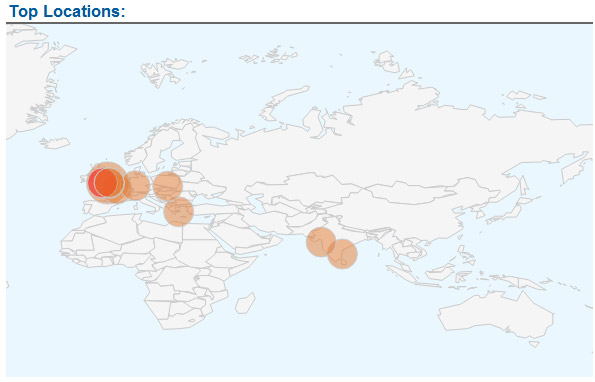This screenshot has width=595, height=382.
Task: Select Iceland on the map
Action: pyautogui.click(x=55, y=143)
